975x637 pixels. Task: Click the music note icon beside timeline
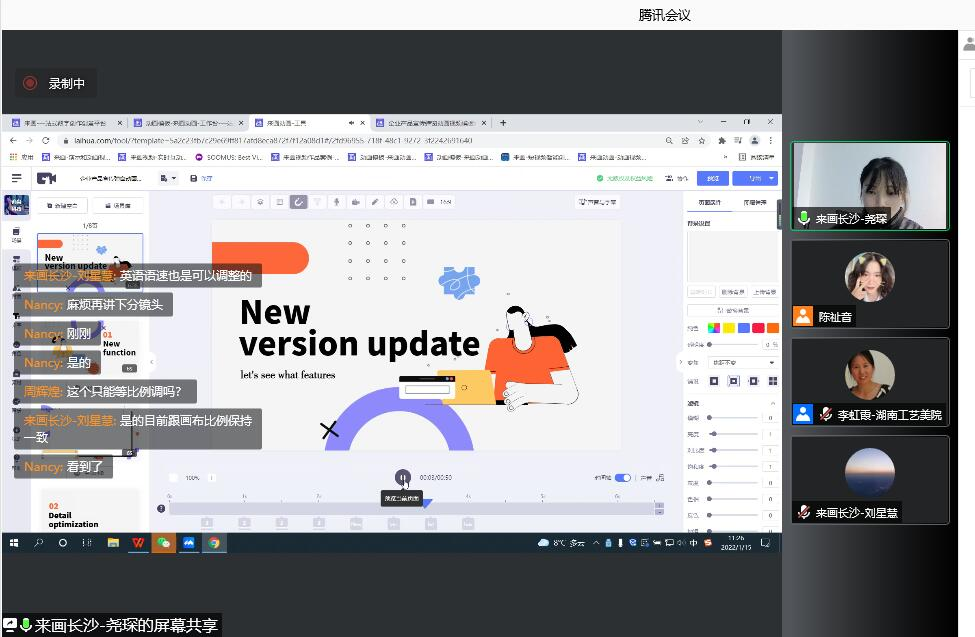[661, 478]
